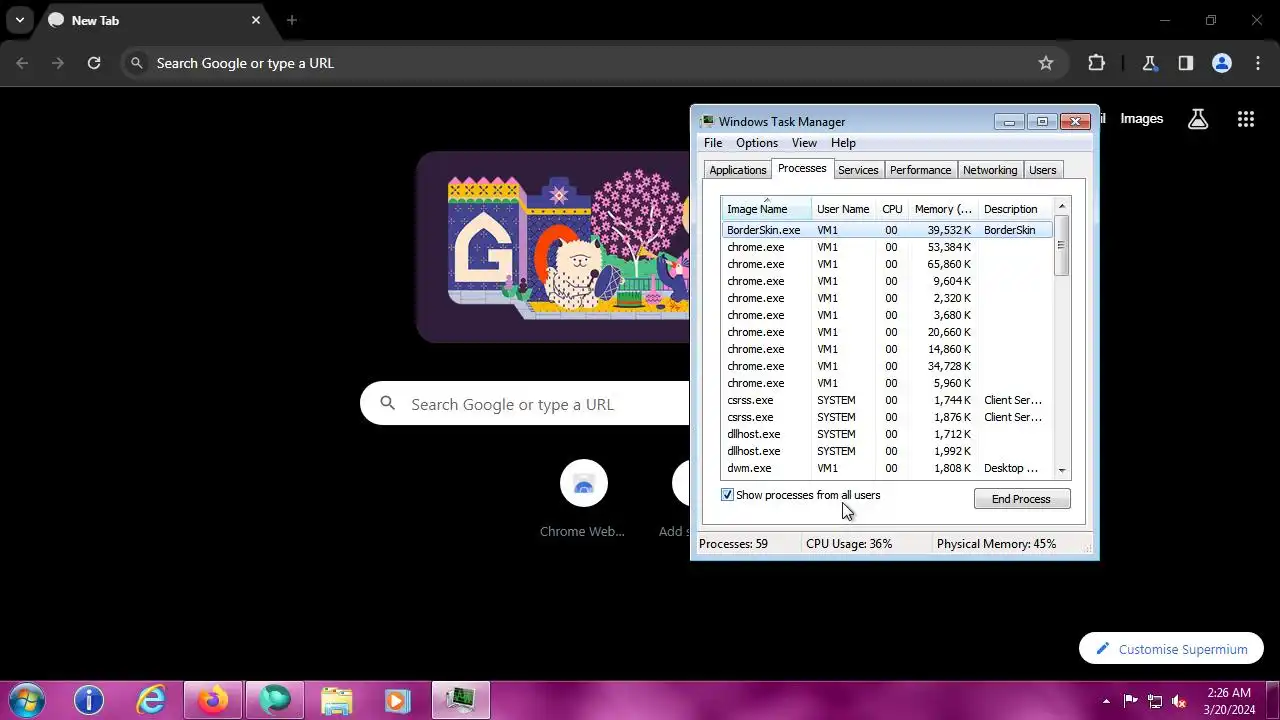Sort processes by Memory column
The width and height of the screenshot is (1280, 720).
tap(943, 209)
